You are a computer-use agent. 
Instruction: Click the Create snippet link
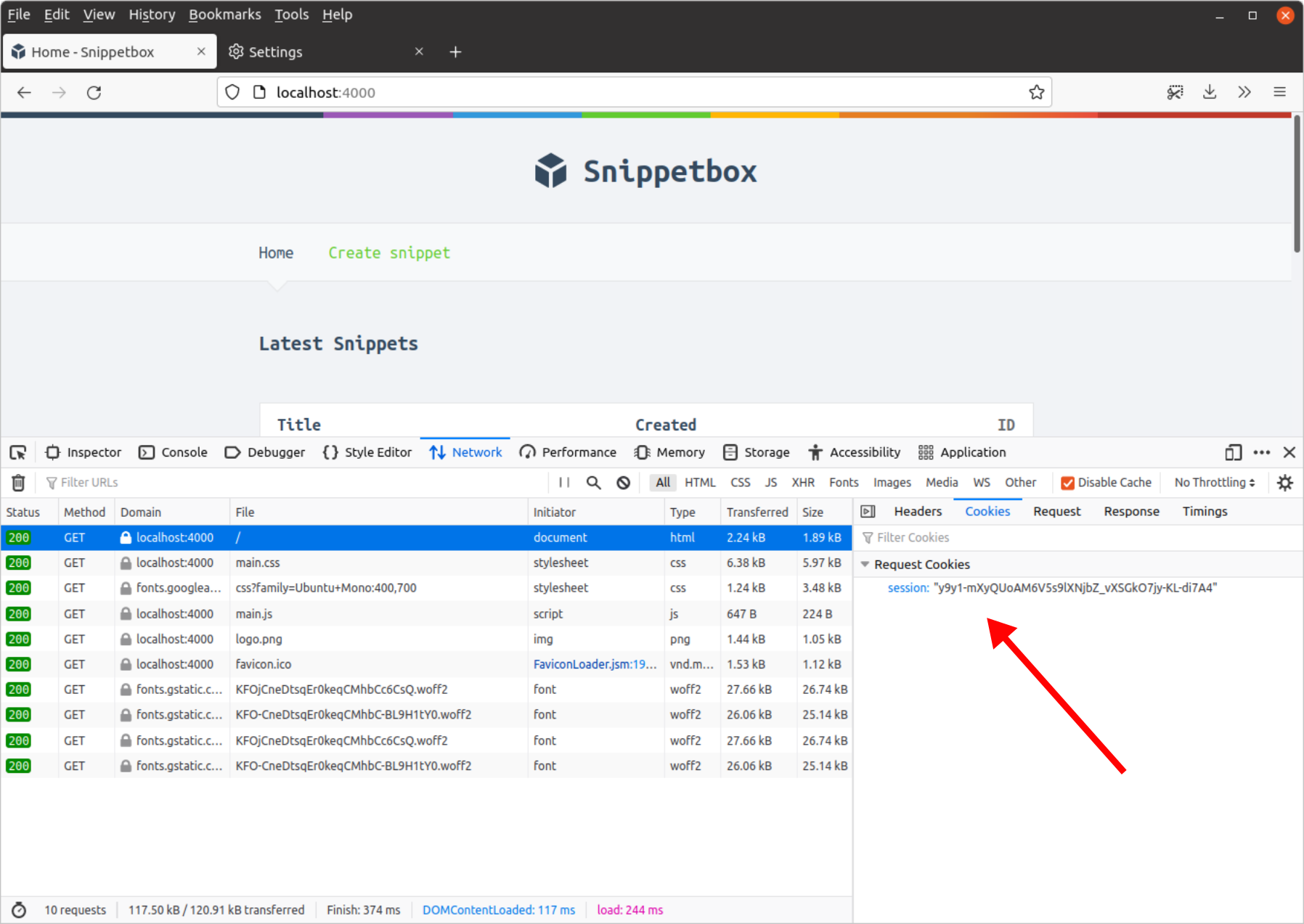(x=389, y=253)
